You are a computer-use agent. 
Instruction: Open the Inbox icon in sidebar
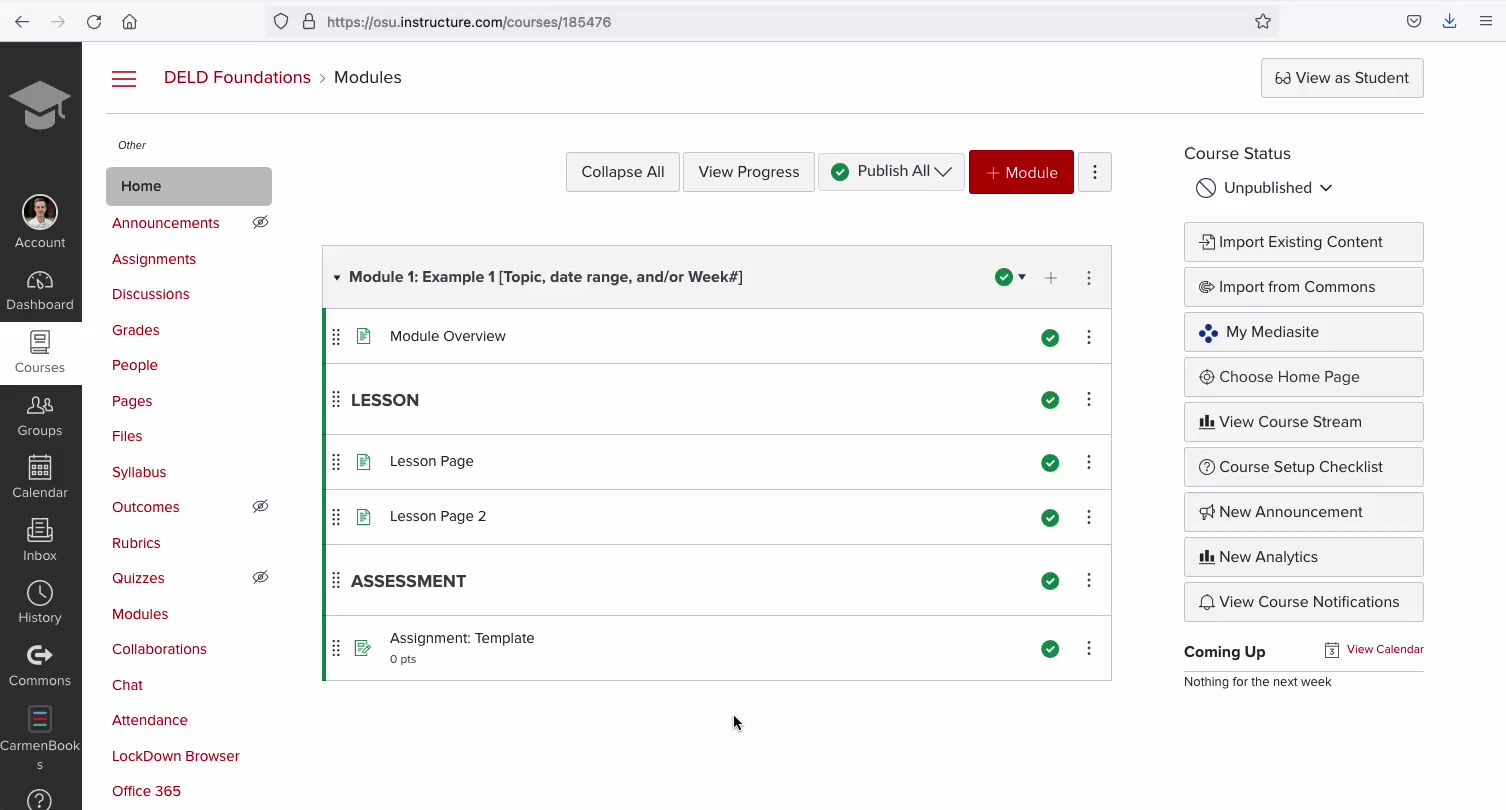point(40,531)
